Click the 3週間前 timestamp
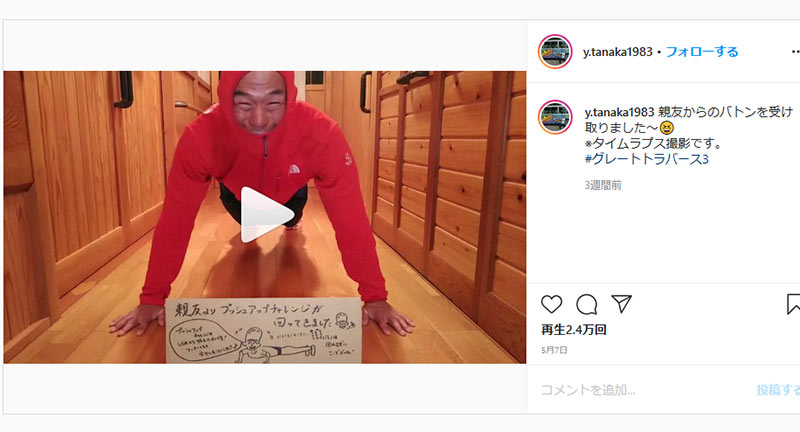Screen dimensions: 800x432 point(603,185)
